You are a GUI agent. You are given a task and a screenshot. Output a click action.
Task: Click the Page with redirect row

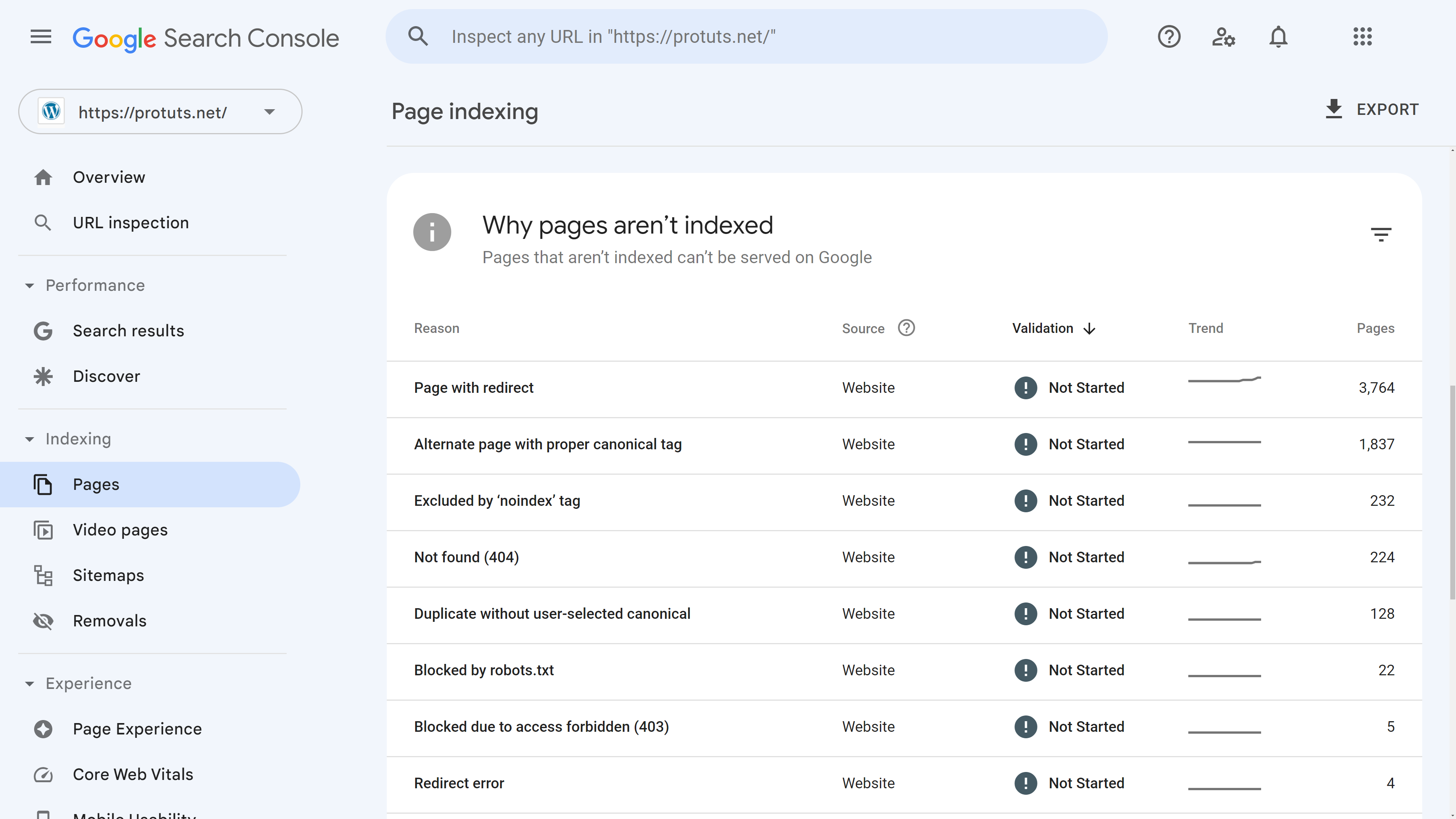pyautogui.click(x=905, y=388)
